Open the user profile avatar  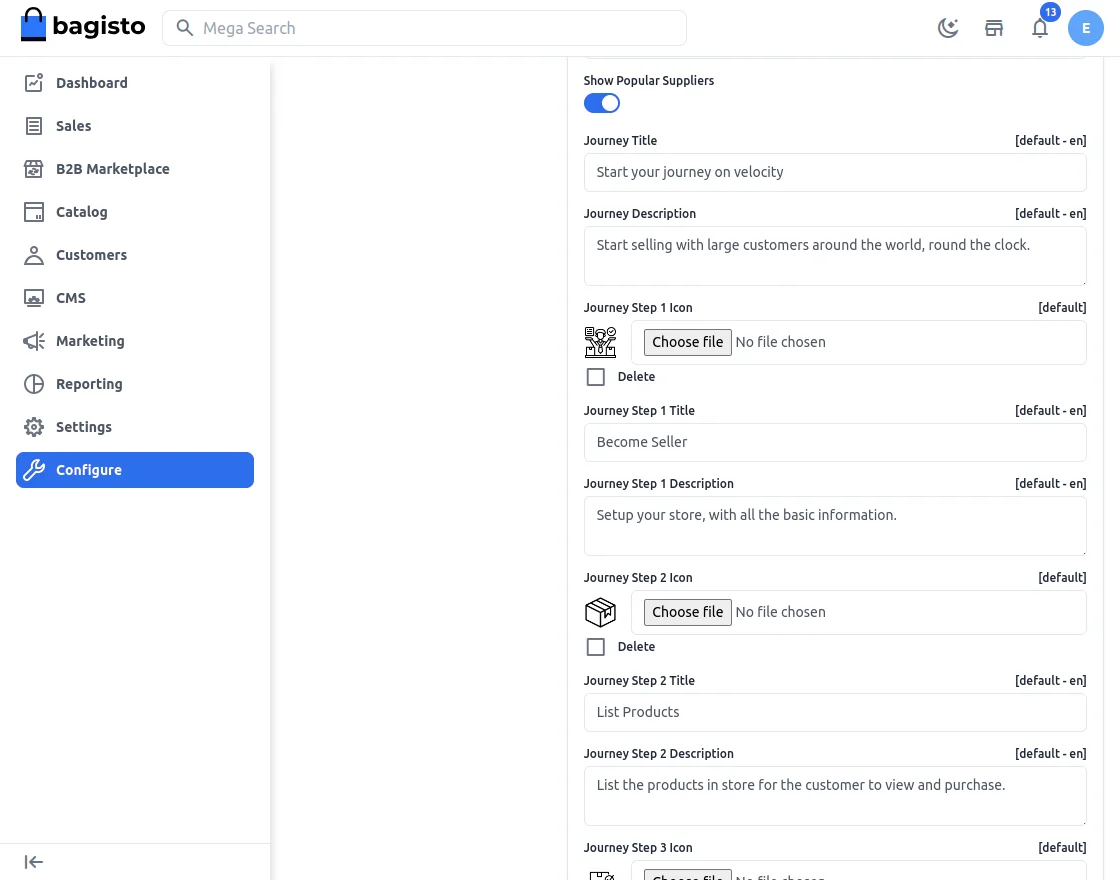(x=1086, y=28)
